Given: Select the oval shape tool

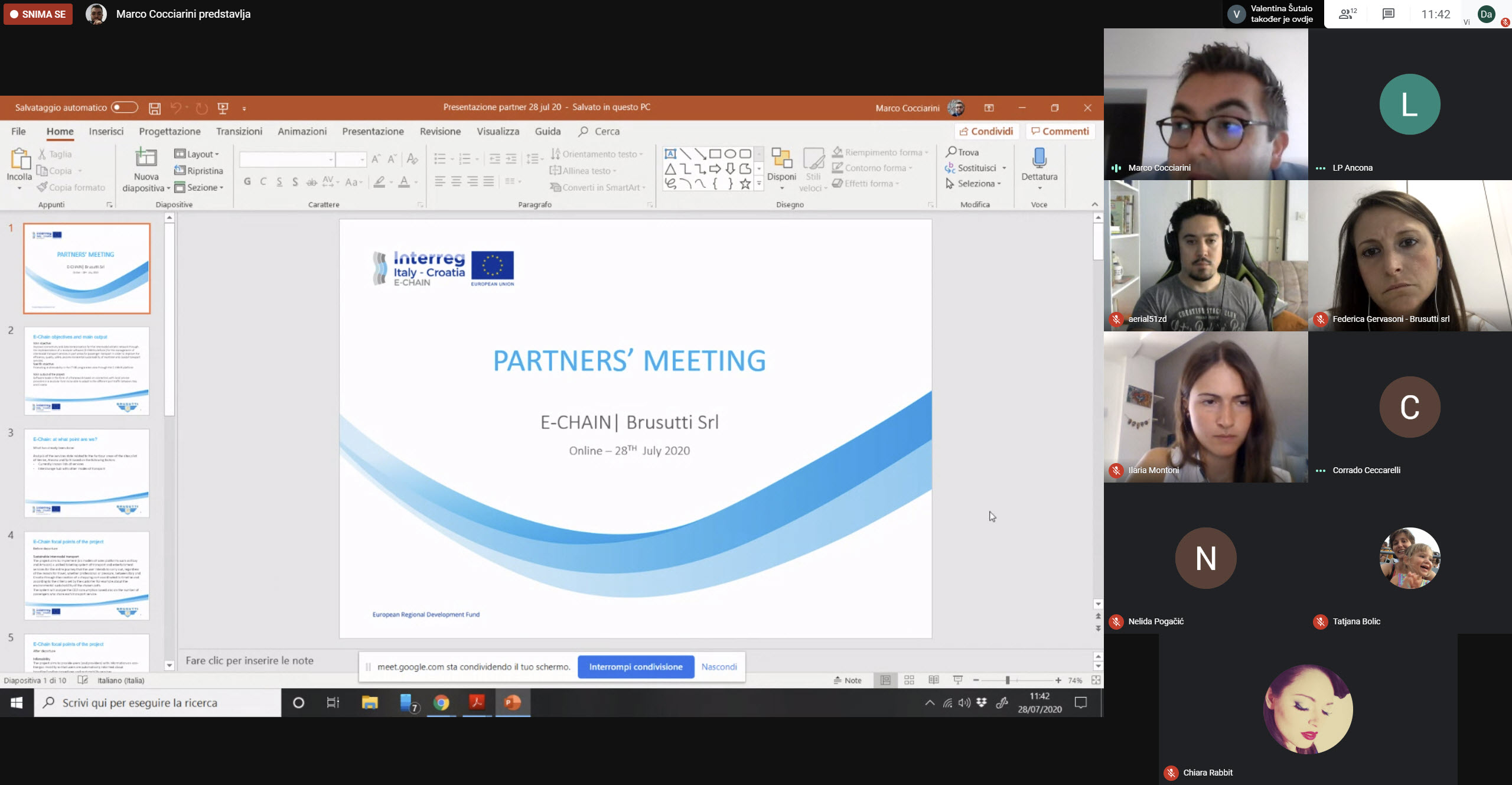Looking at the screenshot, I should tap(730, 154).
